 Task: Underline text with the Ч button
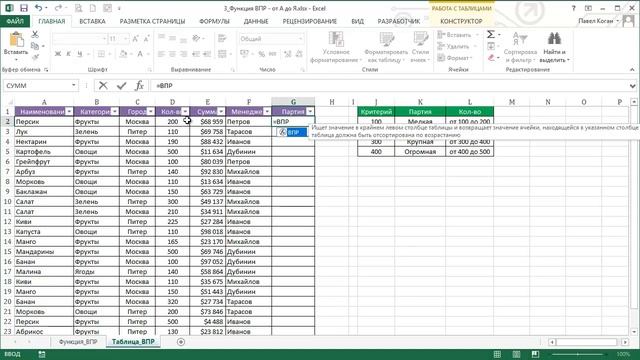click(80, 54)
